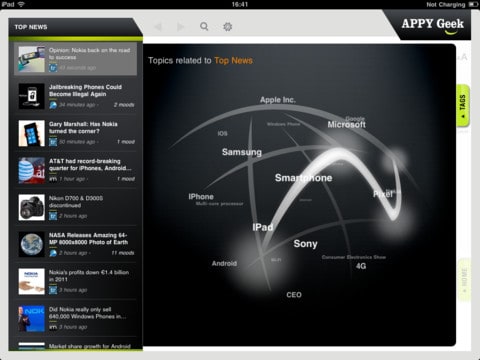
Task: Click the Top News orange link
Action: tap(233, 61)
